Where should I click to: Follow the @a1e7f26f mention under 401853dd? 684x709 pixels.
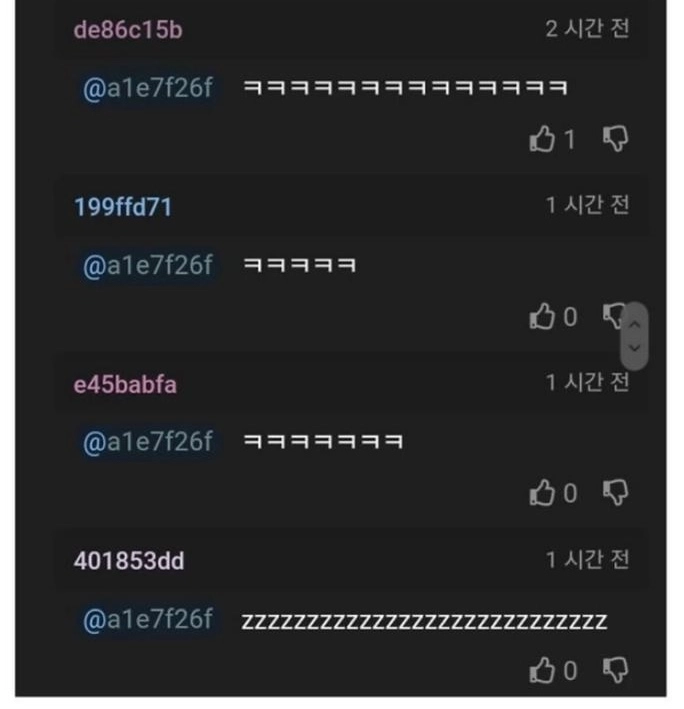point(148,619)
